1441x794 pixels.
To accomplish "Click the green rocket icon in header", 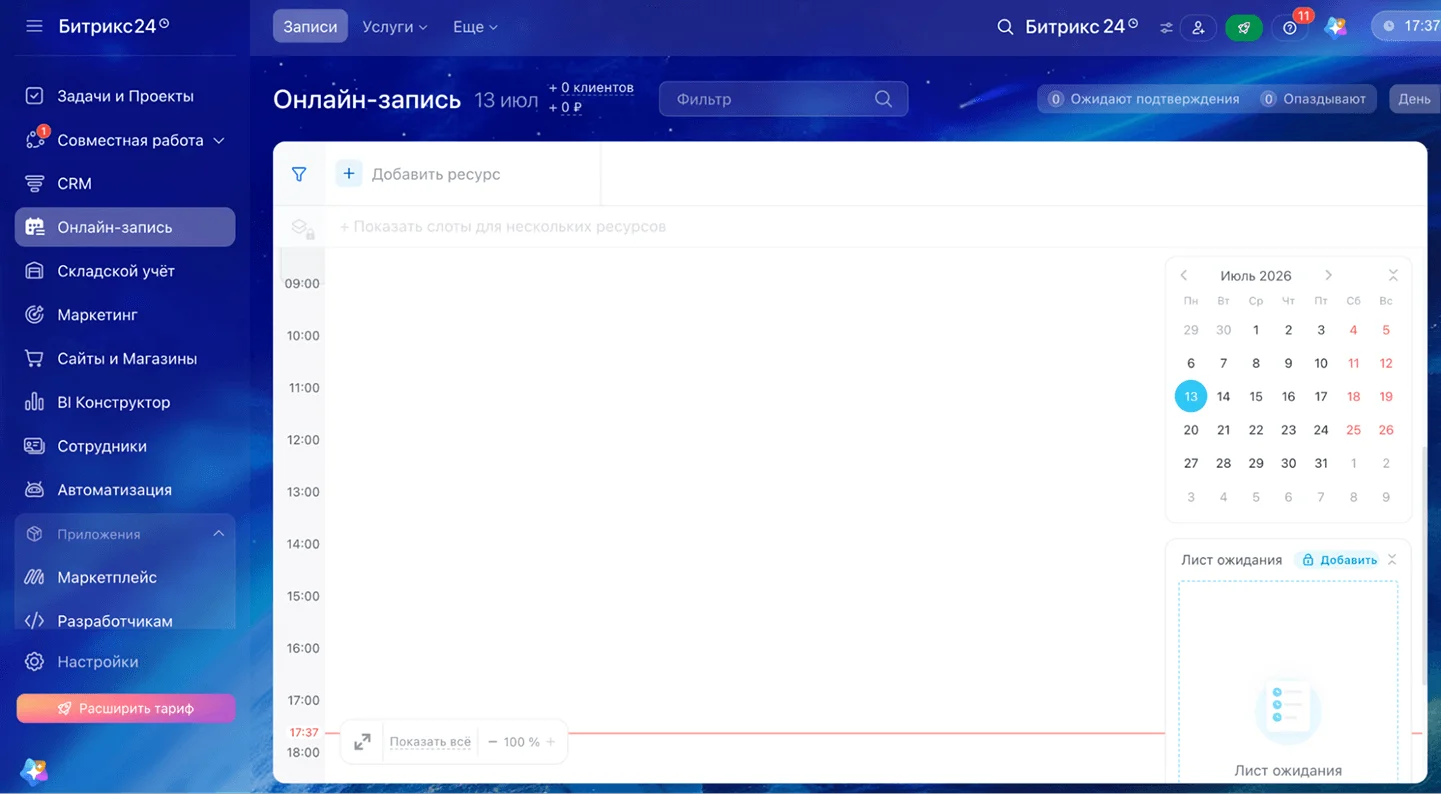I will pos(1243,28).
